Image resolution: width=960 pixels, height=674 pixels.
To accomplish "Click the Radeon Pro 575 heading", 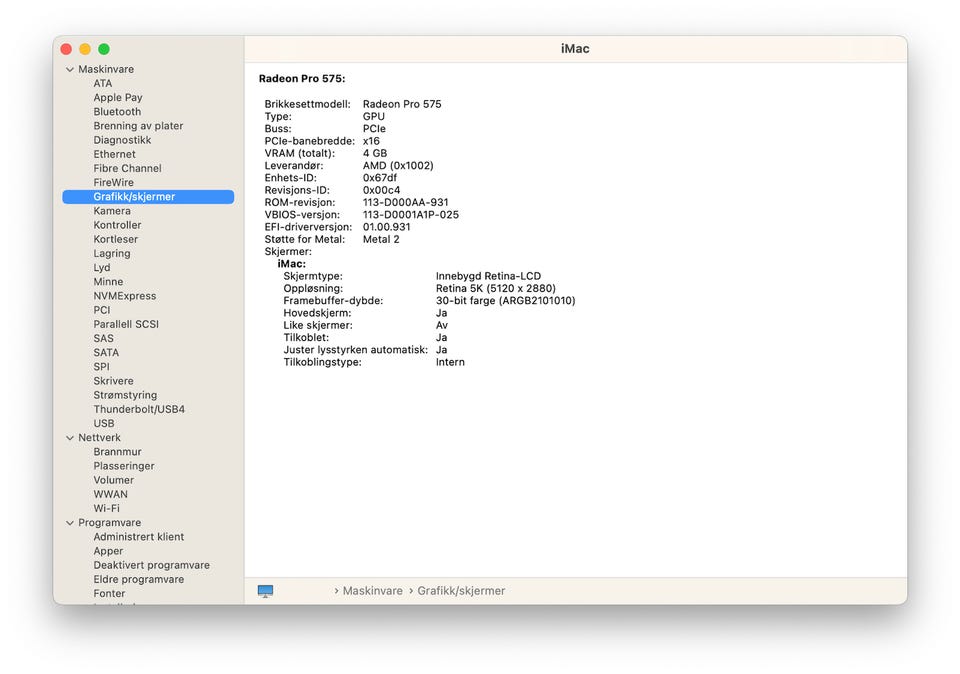I will point(302,78).
